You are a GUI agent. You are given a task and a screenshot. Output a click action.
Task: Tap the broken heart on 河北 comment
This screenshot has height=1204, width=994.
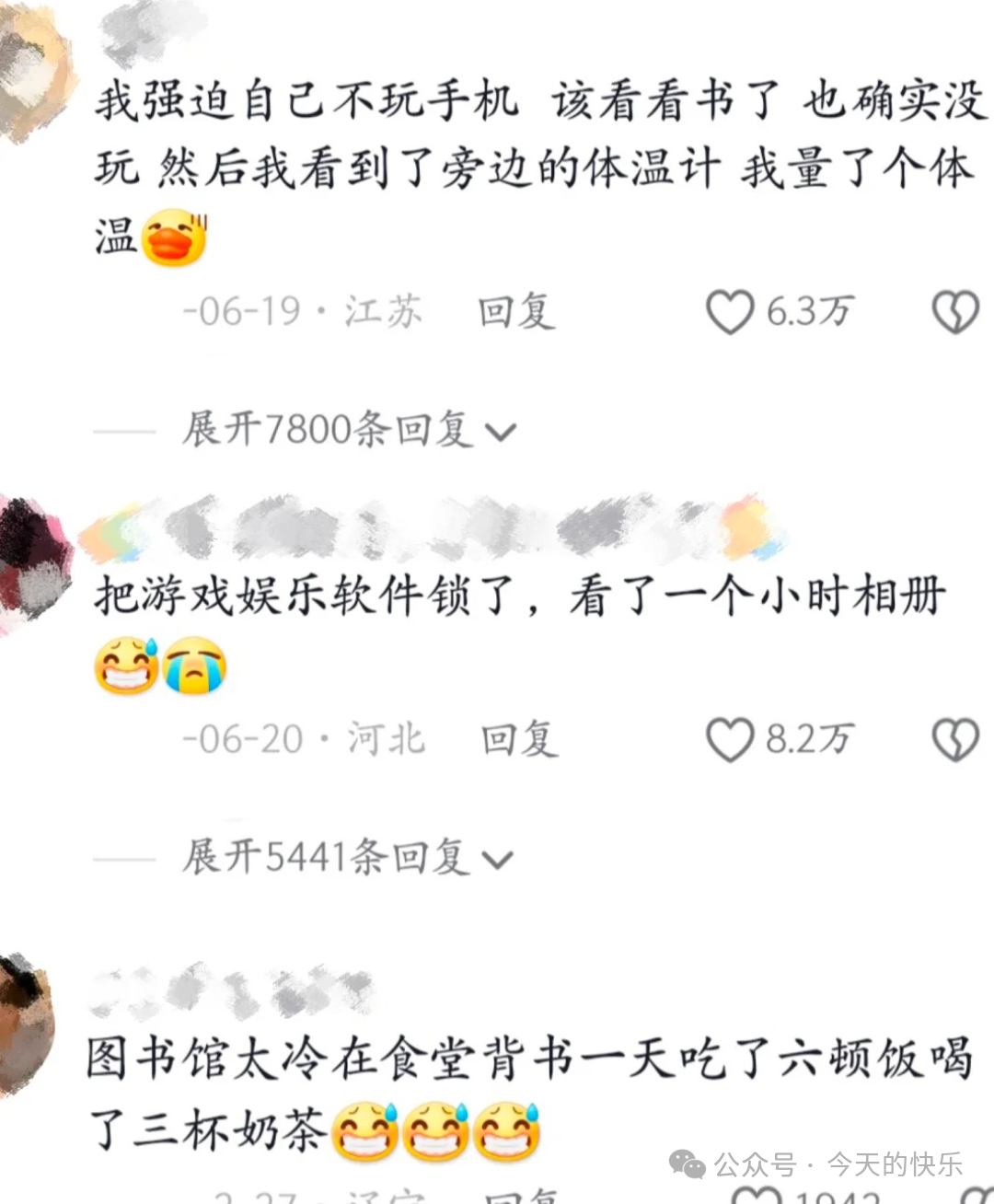pos(955,740)
